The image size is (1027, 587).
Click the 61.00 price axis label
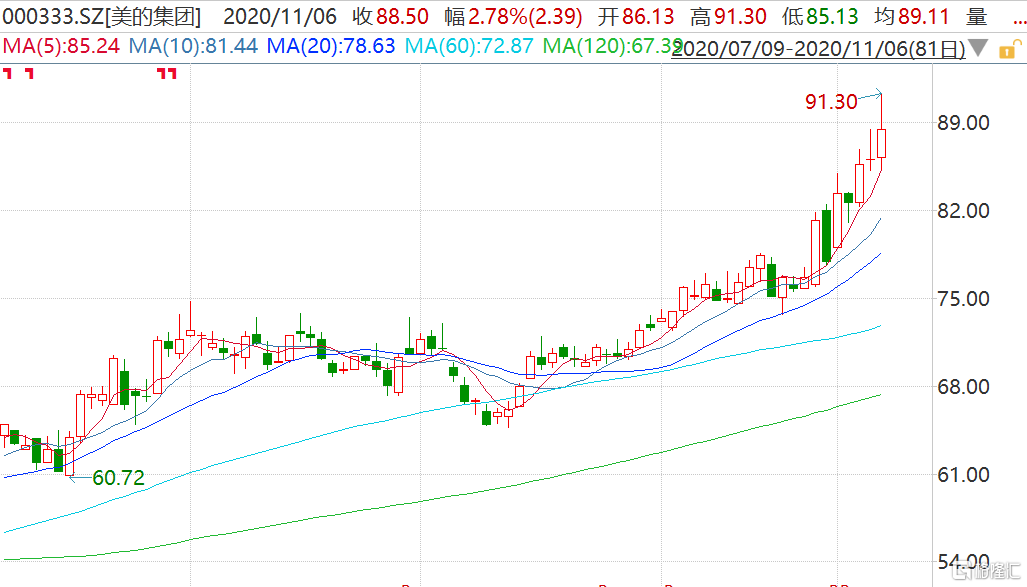(963, 474)
